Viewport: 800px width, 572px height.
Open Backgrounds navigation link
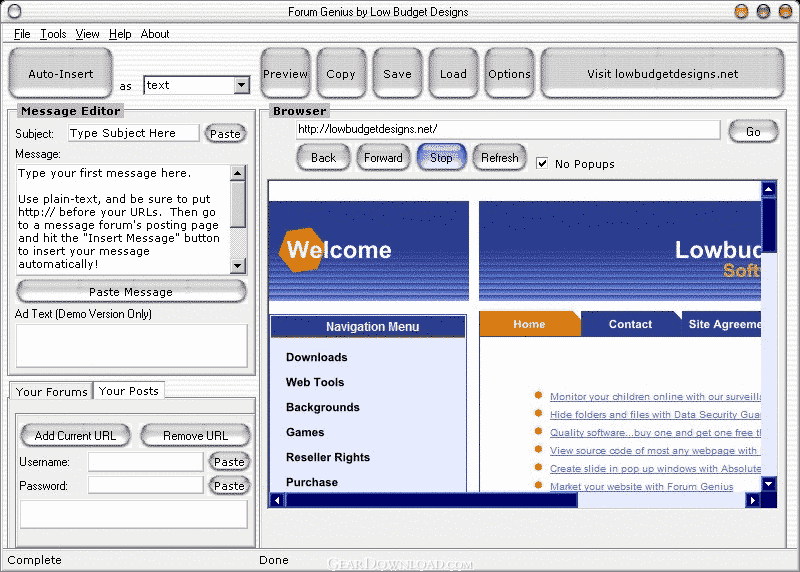(322, 407)
